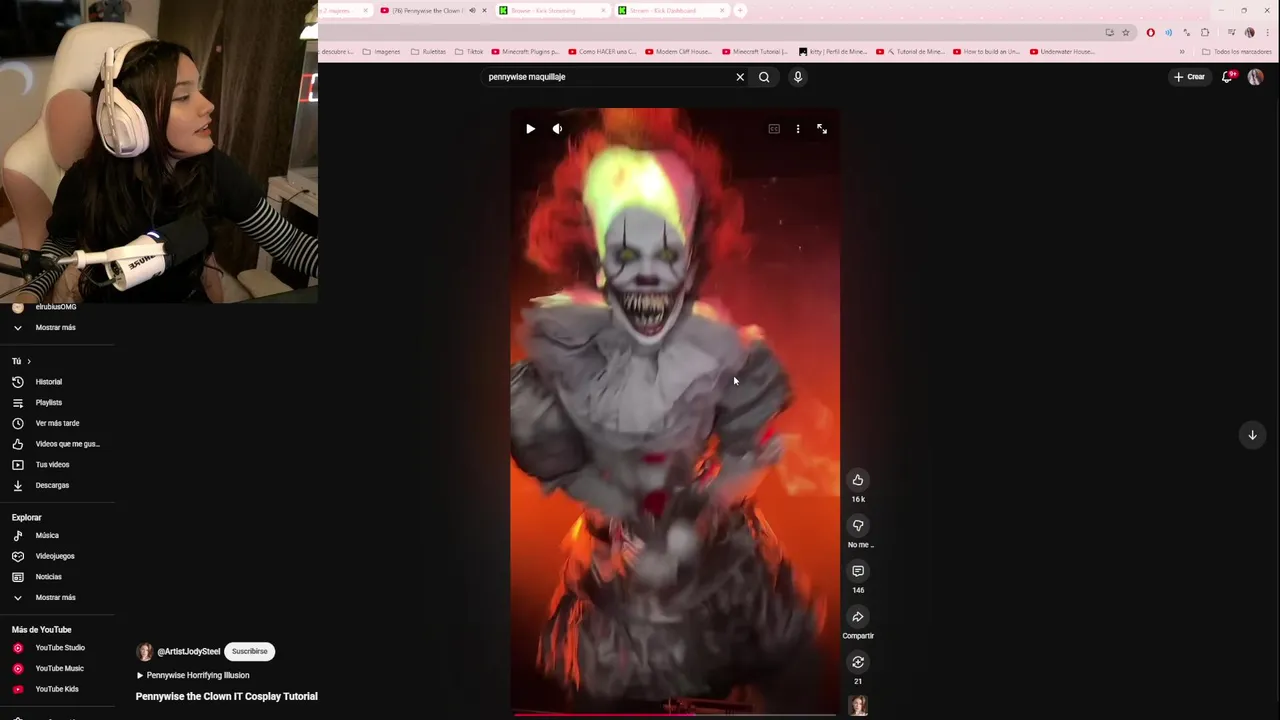Expand the Tú section chevron
The width and height of the screenshot is (1280, 720).
pyautogui.click(x=29, y=361)
